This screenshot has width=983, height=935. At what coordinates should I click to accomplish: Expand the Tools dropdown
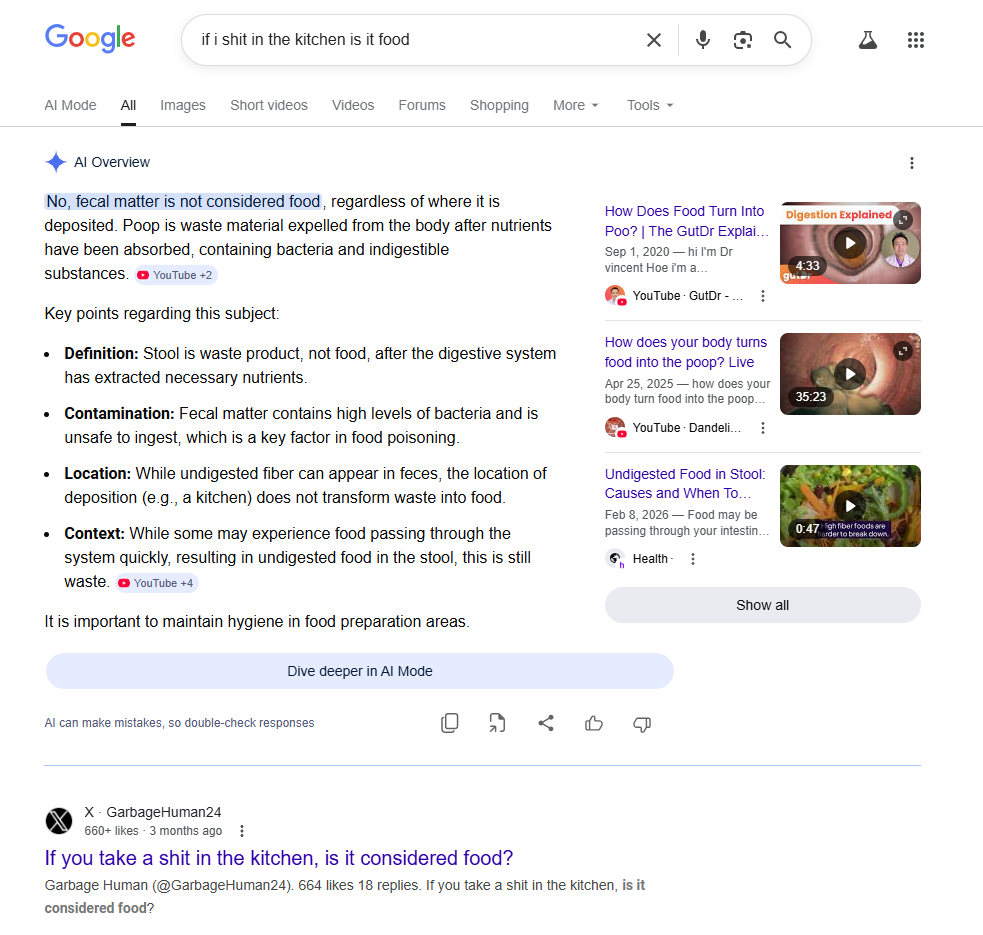pos(650,105)
